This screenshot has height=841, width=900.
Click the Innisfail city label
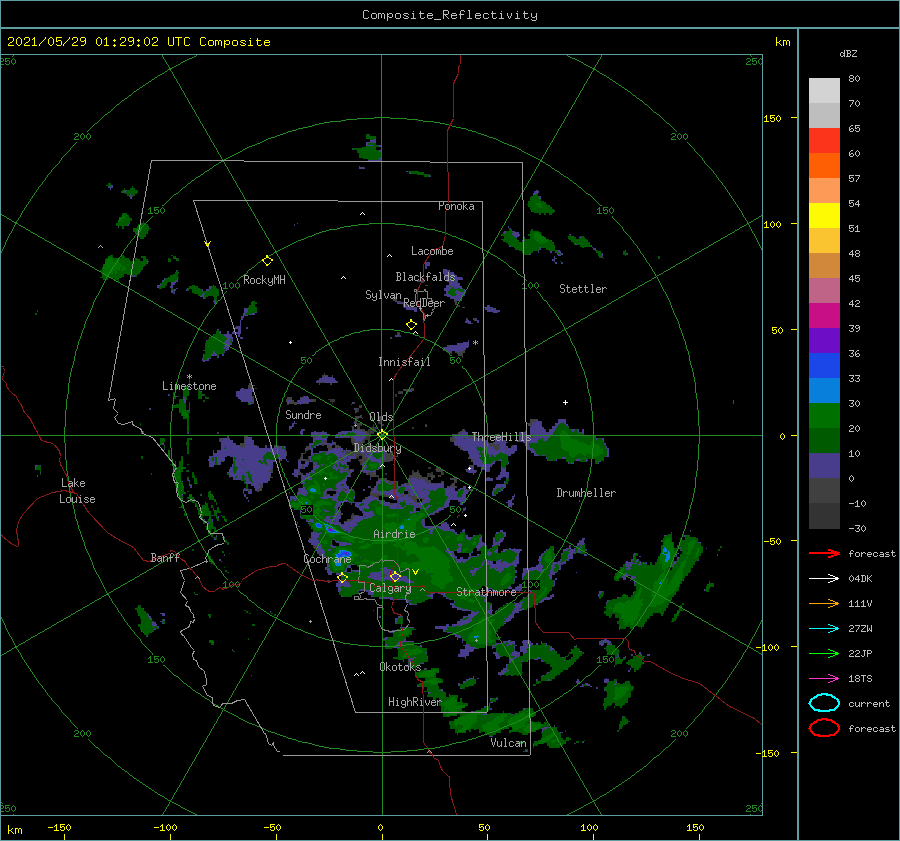coord(404,362)
